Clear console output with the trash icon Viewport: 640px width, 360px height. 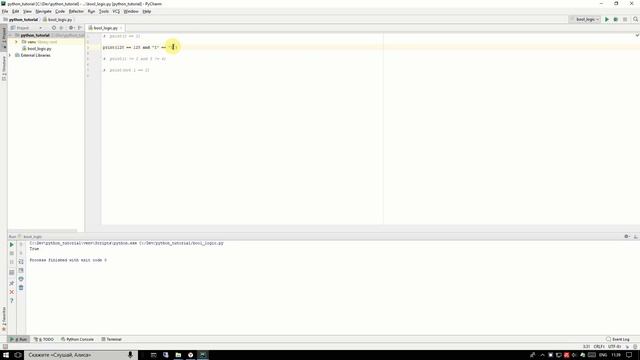click(x=21, y=288)
